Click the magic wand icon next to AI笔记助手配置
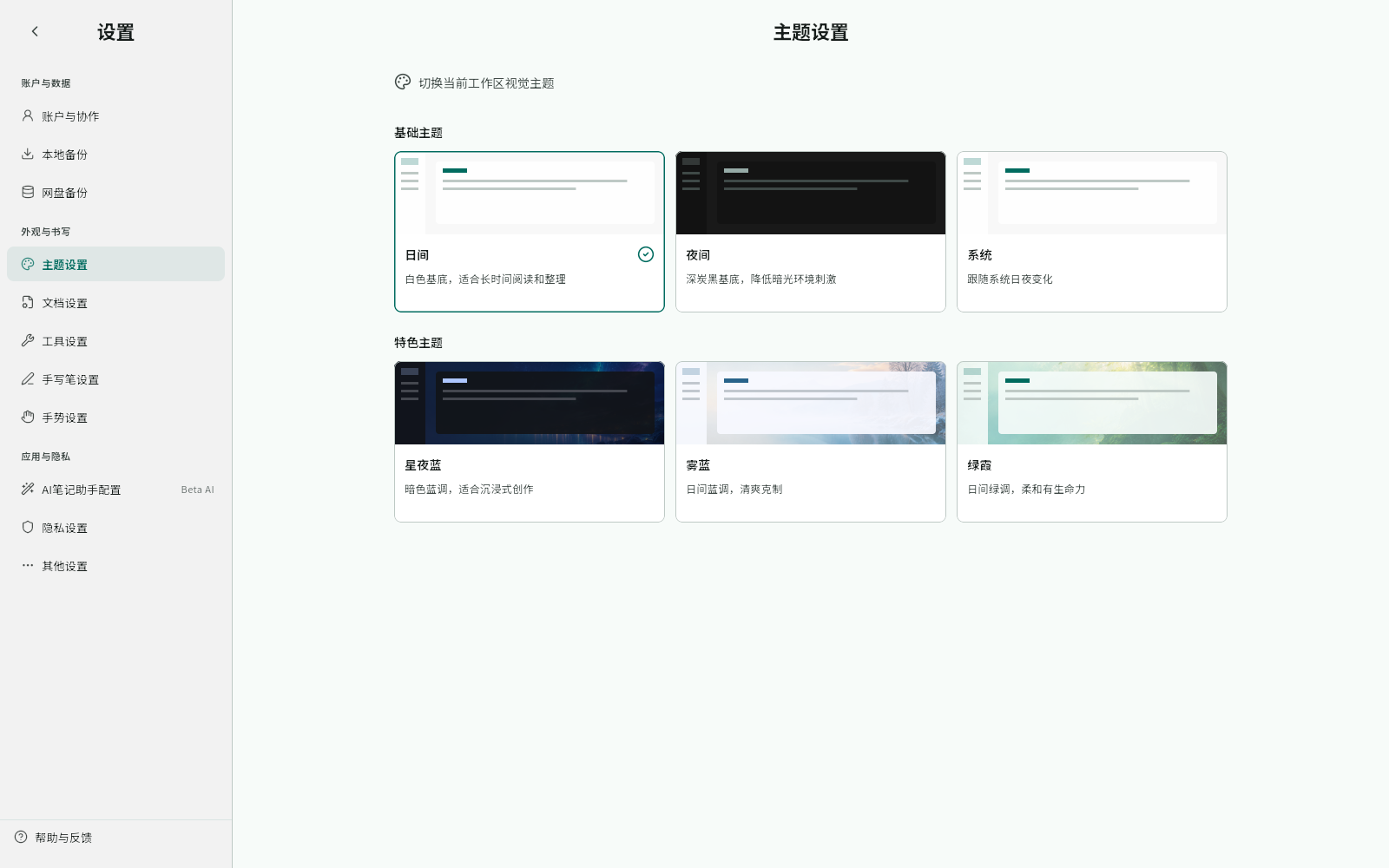This screenshot has width=1389, height=868. pos(28,489)
